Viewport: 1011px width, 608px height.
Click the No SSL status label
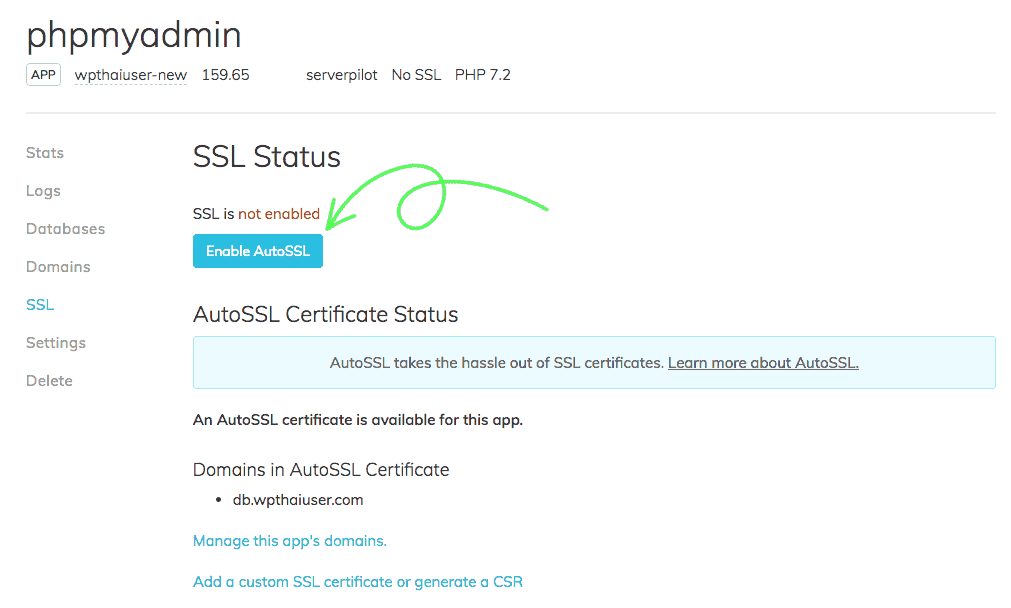tap(417, 75)
